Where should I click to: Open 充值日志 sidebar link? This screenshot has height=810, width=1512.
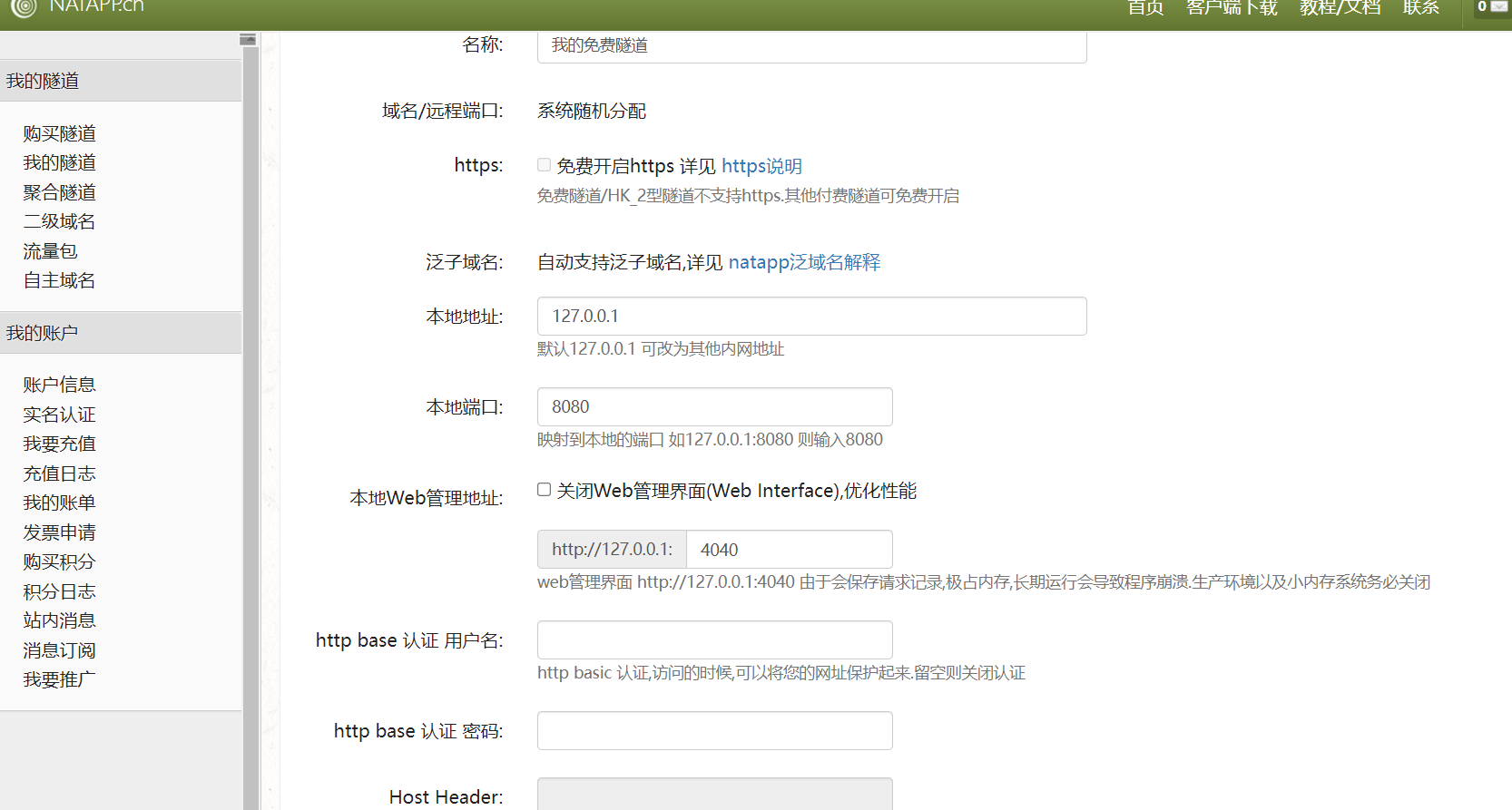59,473
